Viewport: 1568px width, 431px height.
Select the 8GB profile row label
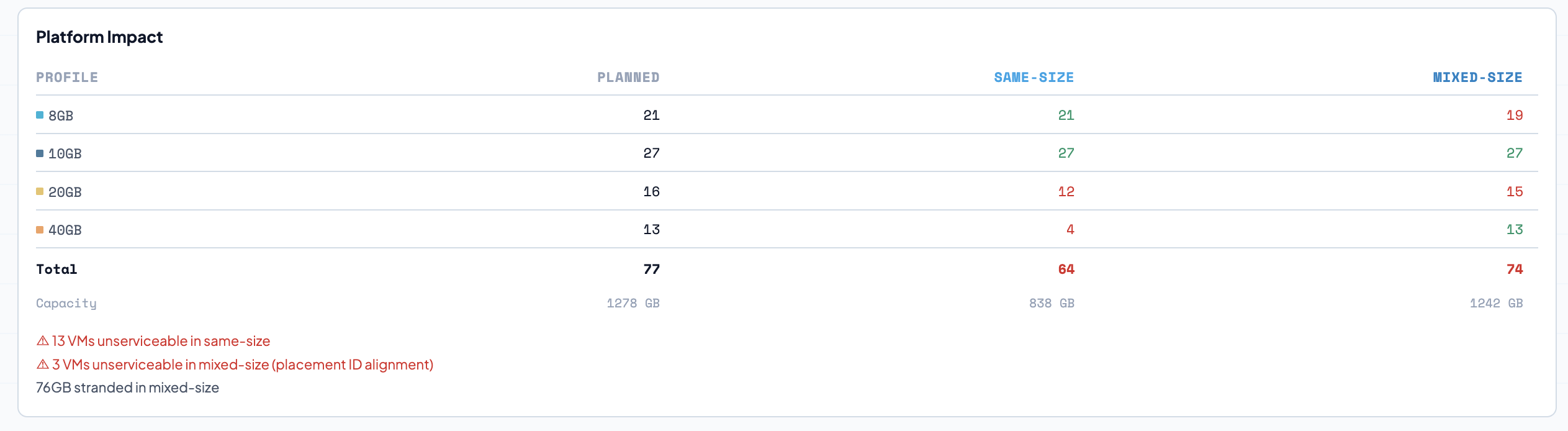point(61,116)
